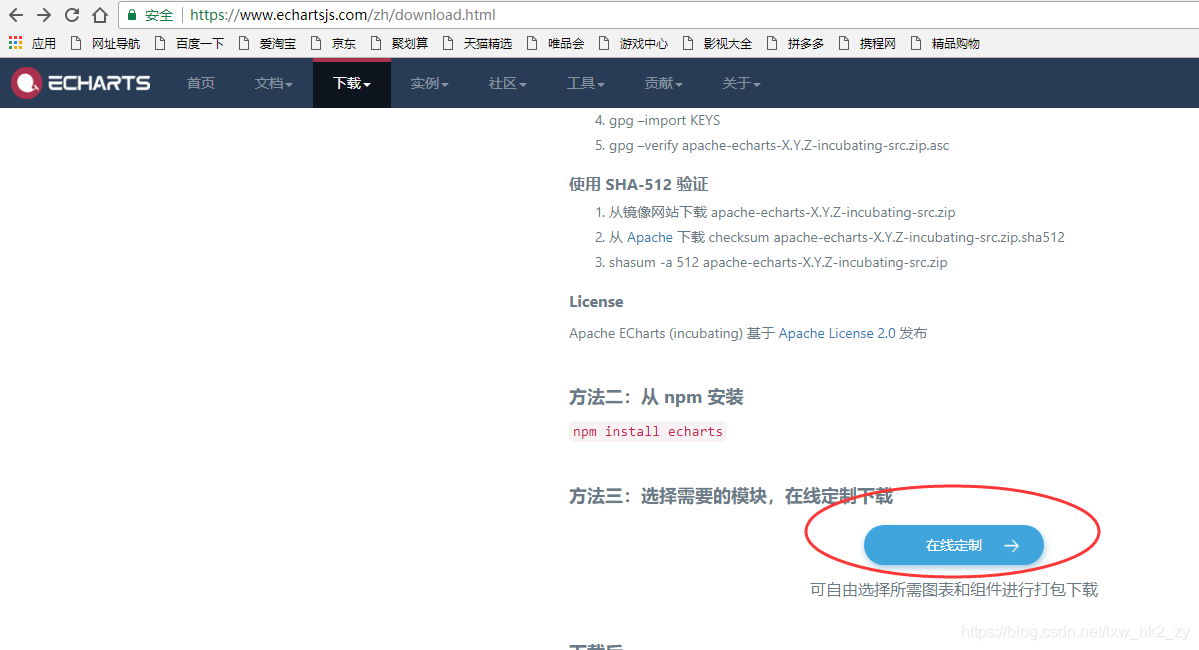
Task: Click the 方法二:从 npm 安装 heading
Action: [656, 398]
